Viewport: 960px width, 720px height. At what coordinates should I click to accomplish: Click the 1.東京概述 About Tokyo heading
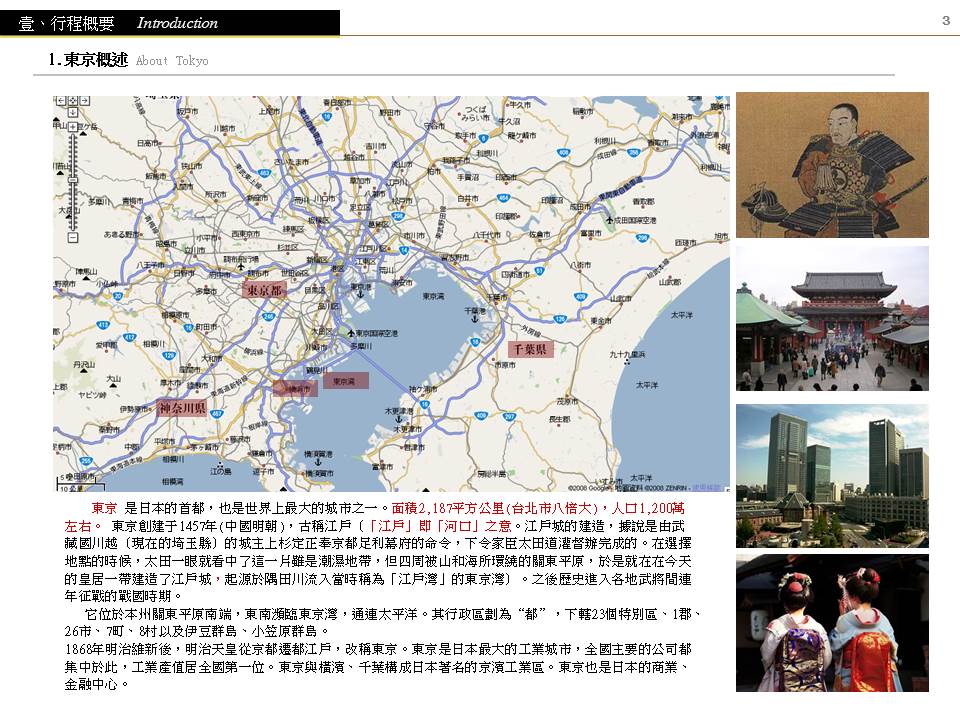point(128,60)
